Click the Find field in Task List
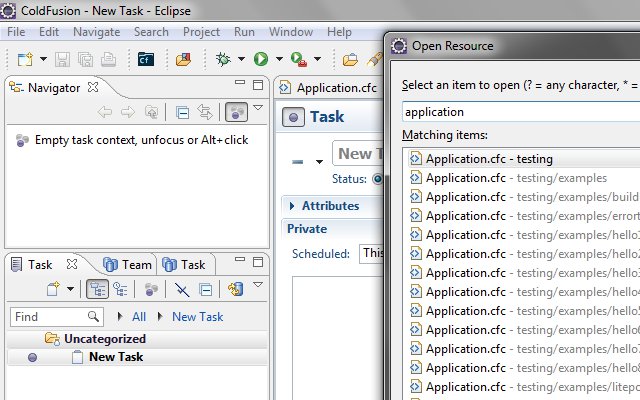The height and width of the screenshot is (400, 640). point(57,317)
